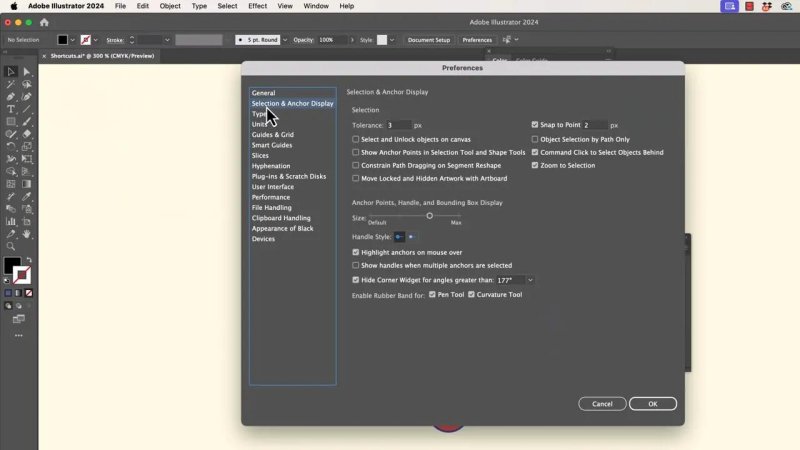Select the Pen tool

click(11, 96)
